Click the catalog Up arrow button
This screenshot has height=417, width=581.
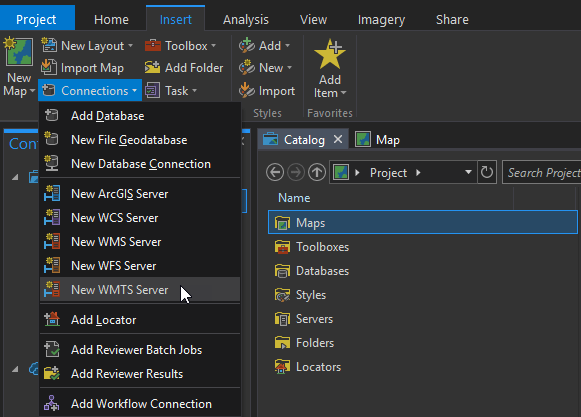(x=317, y=172)
